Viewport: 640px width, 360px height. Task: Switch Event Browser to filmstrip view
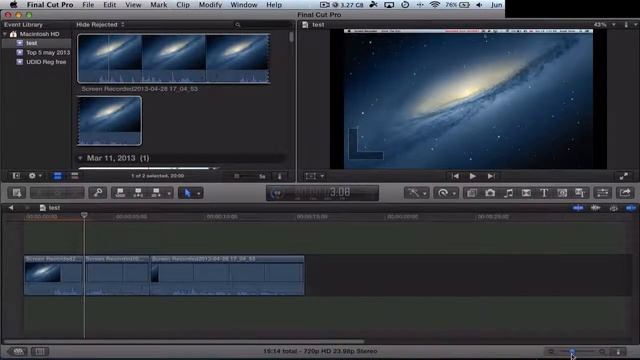click(58, 176)
